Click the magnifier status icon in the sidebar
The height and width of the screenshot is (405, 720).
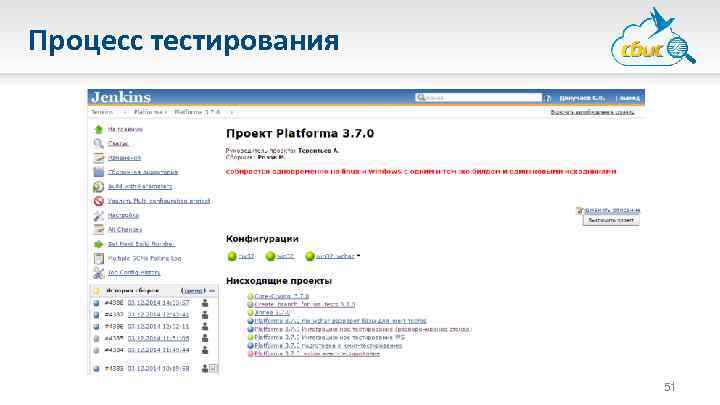(98, 144)
